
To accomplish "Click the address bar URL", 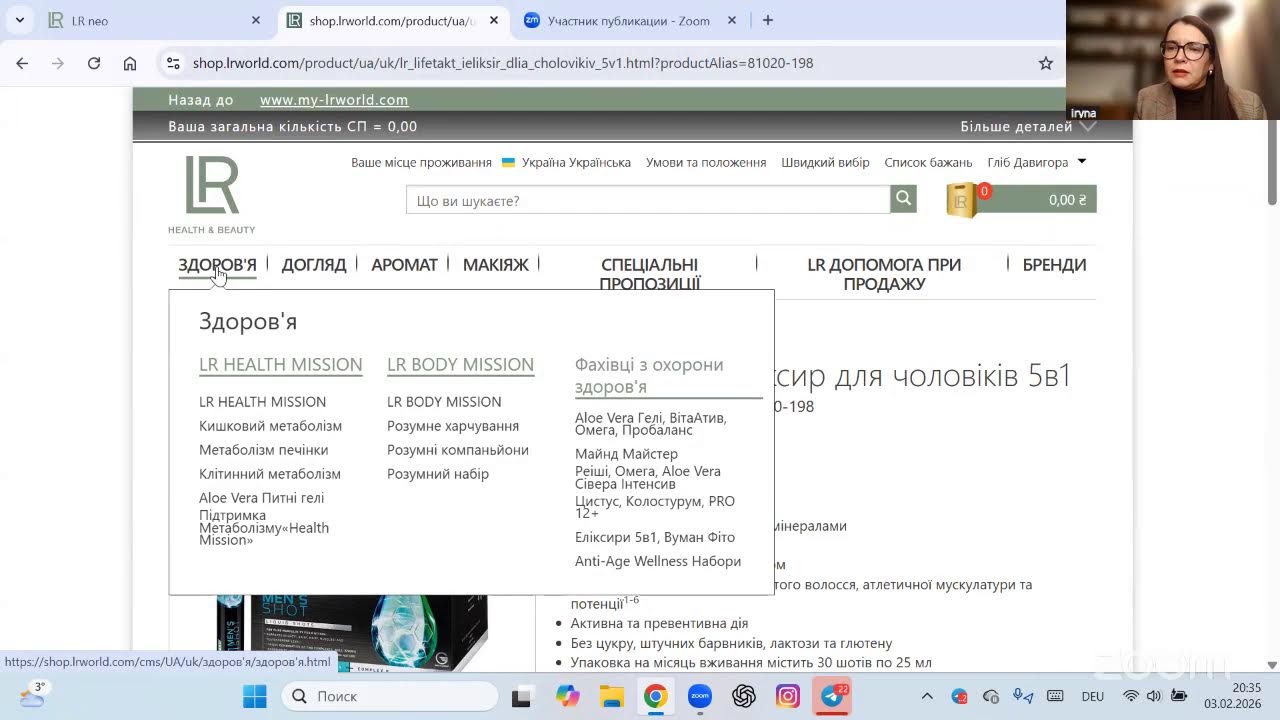I will coord(503,63).
